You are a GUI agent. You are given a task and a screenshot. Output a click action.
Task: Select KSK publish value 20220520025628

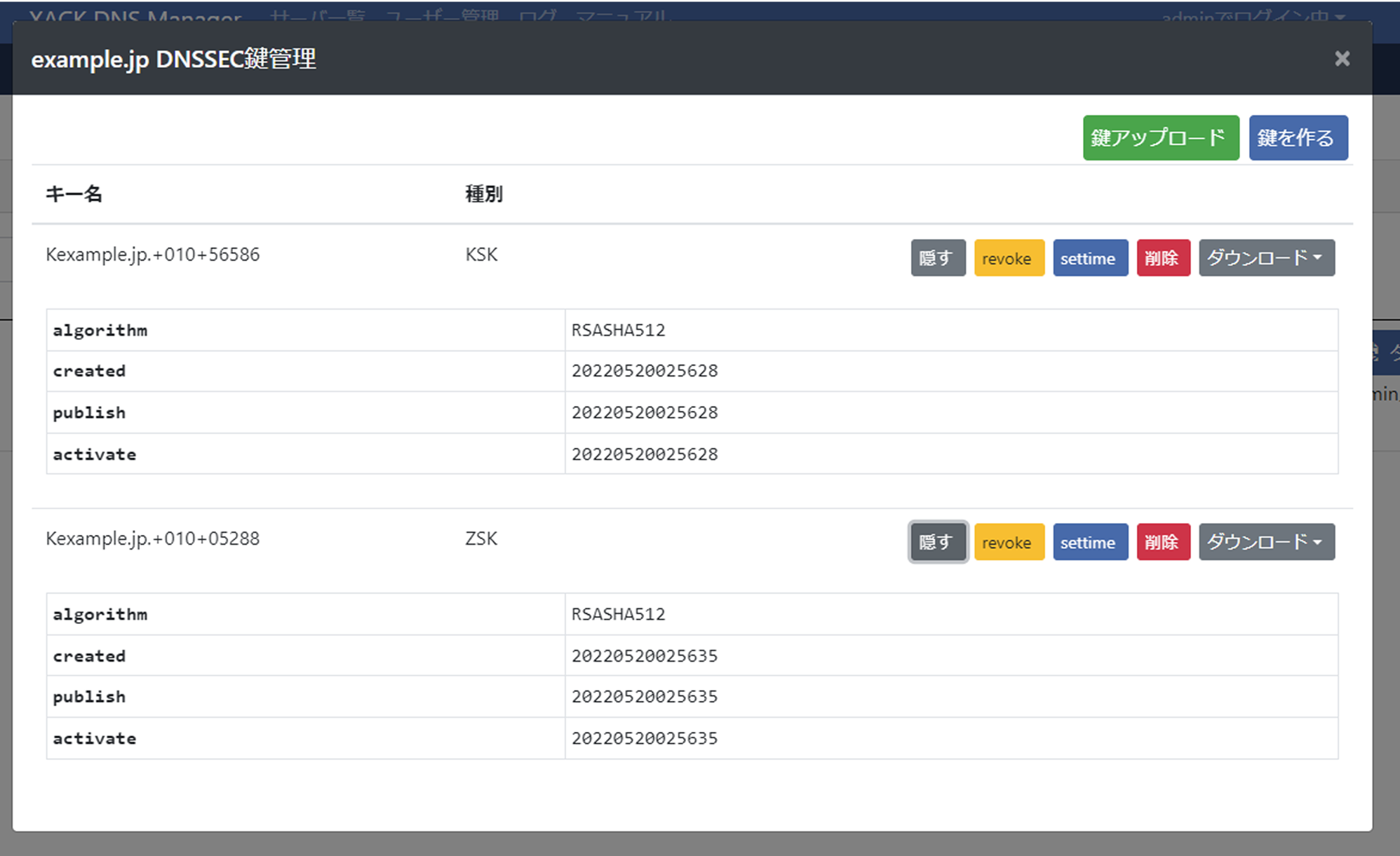[645, 412]
